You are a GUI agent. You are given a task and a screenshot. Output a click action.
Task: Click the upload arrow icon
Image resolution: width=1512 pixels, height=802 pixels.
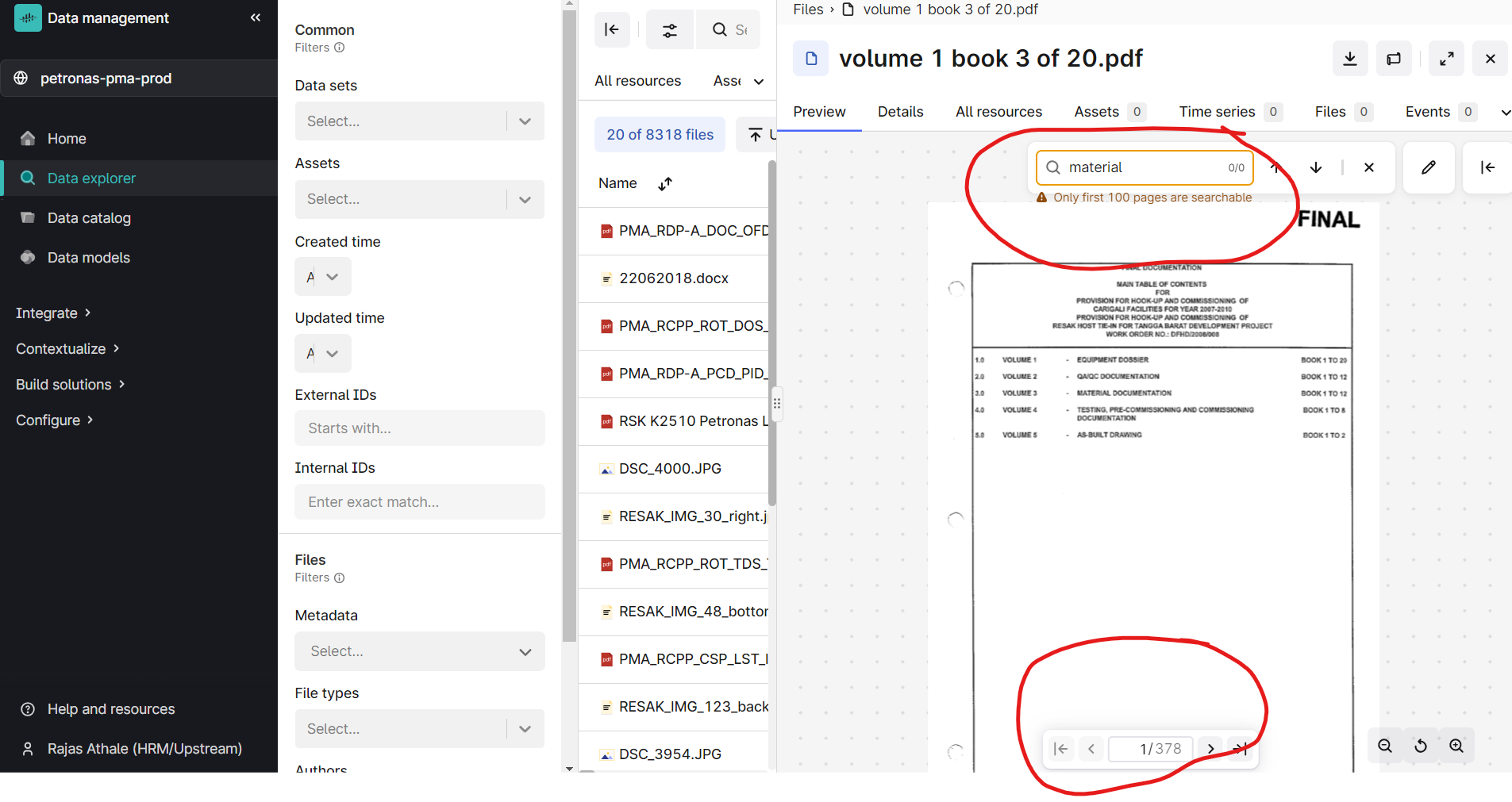[x=756, y=135]
